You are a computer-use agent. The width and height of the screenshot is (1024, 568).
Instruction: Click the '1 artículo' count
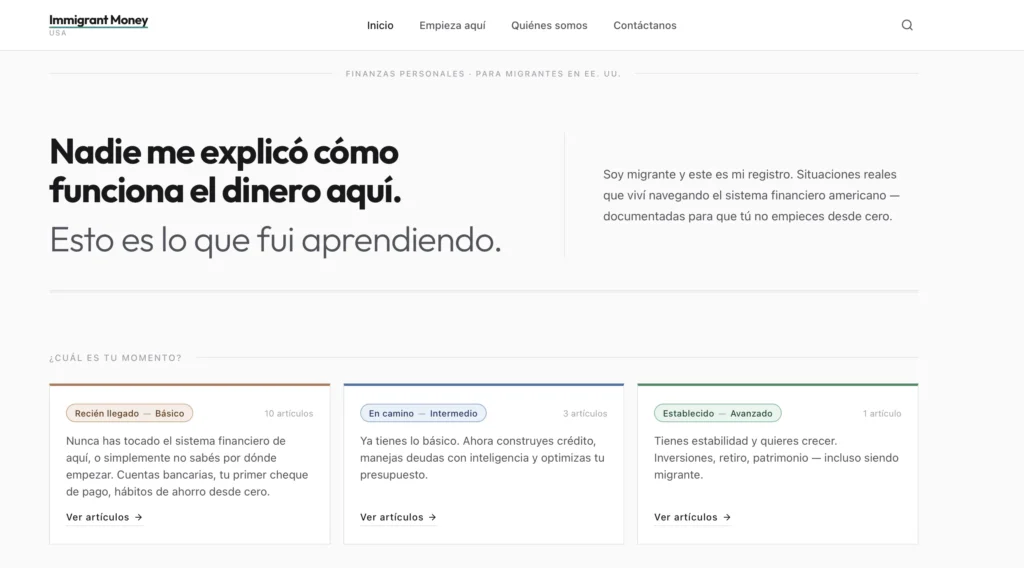(882, 413)
